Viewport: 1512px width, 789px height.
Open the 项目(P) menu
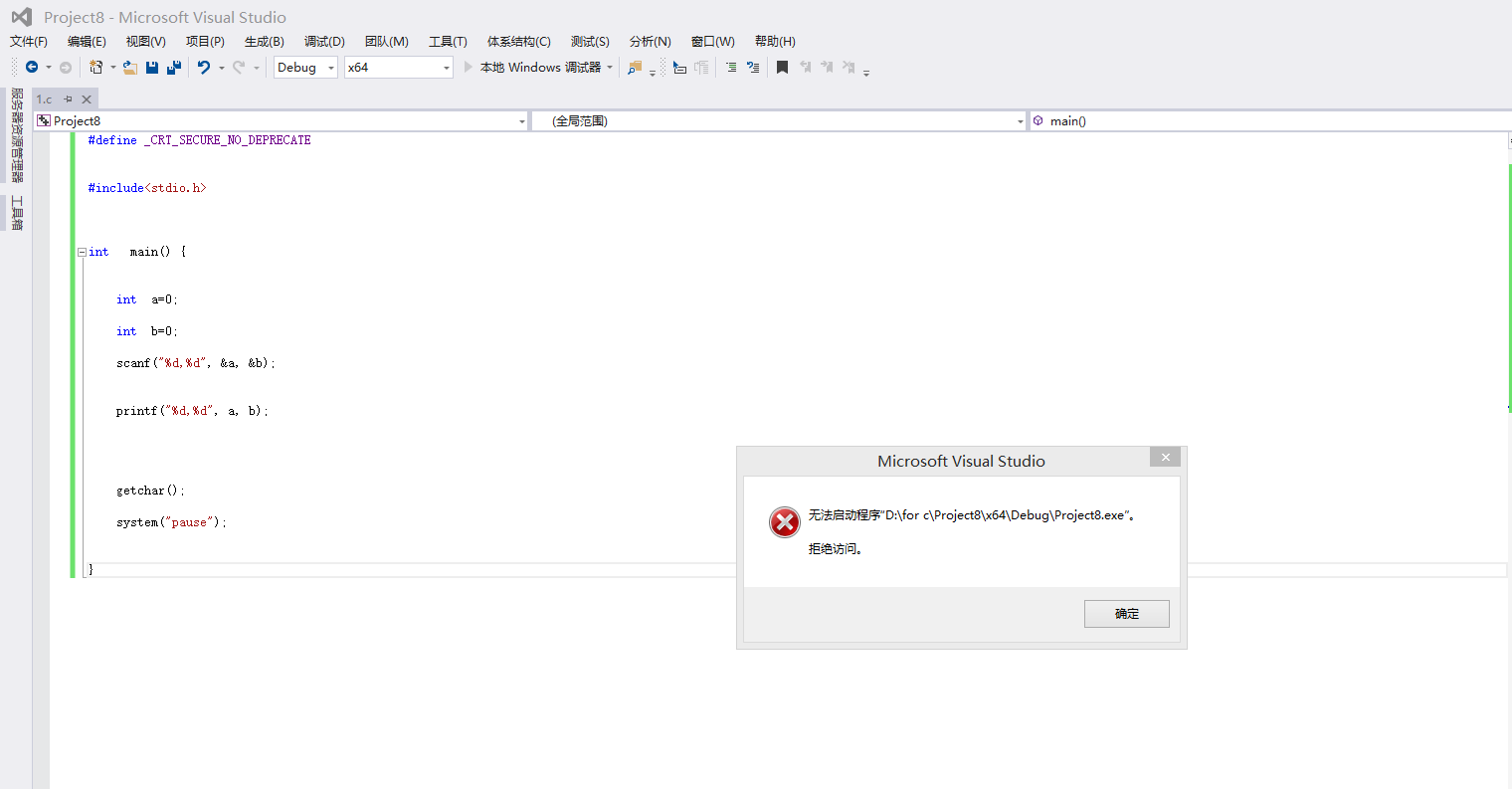pyautogui.click(x=205, y=42)
